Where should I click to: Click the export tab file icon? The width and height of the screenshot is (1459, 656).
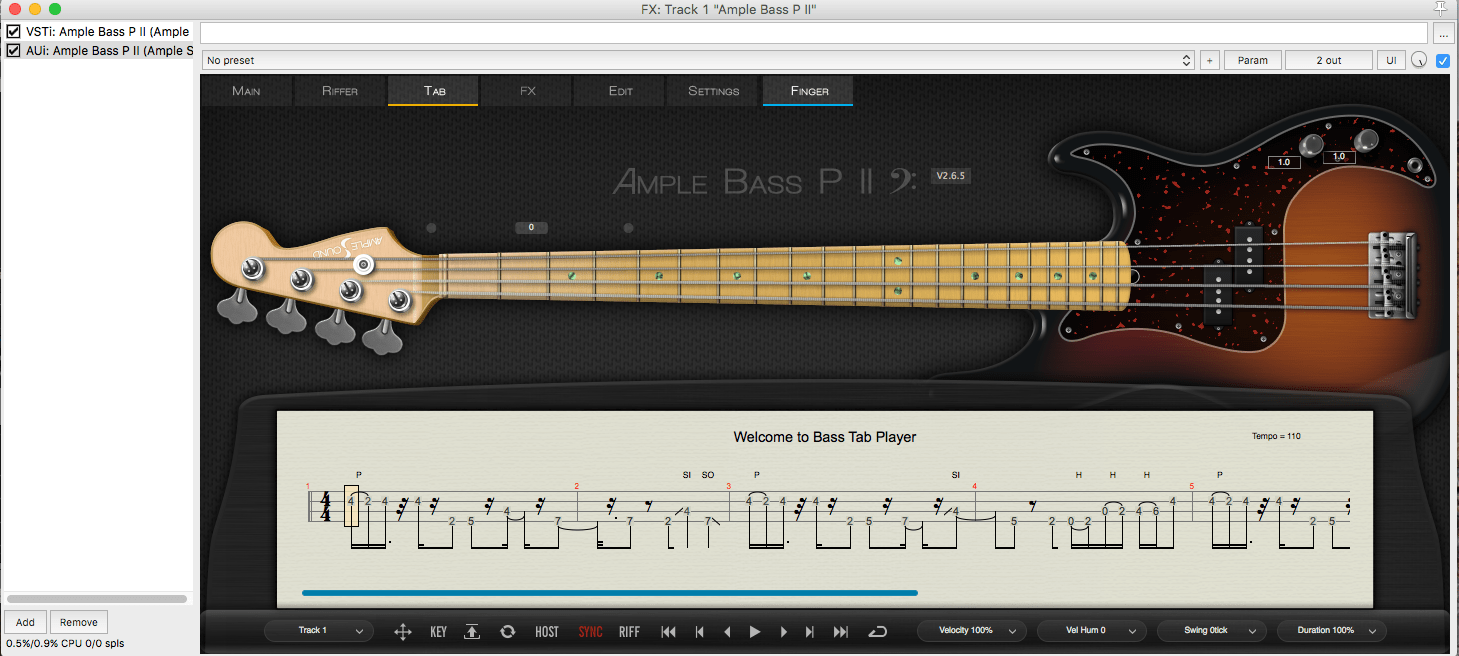tap(472, 631)
